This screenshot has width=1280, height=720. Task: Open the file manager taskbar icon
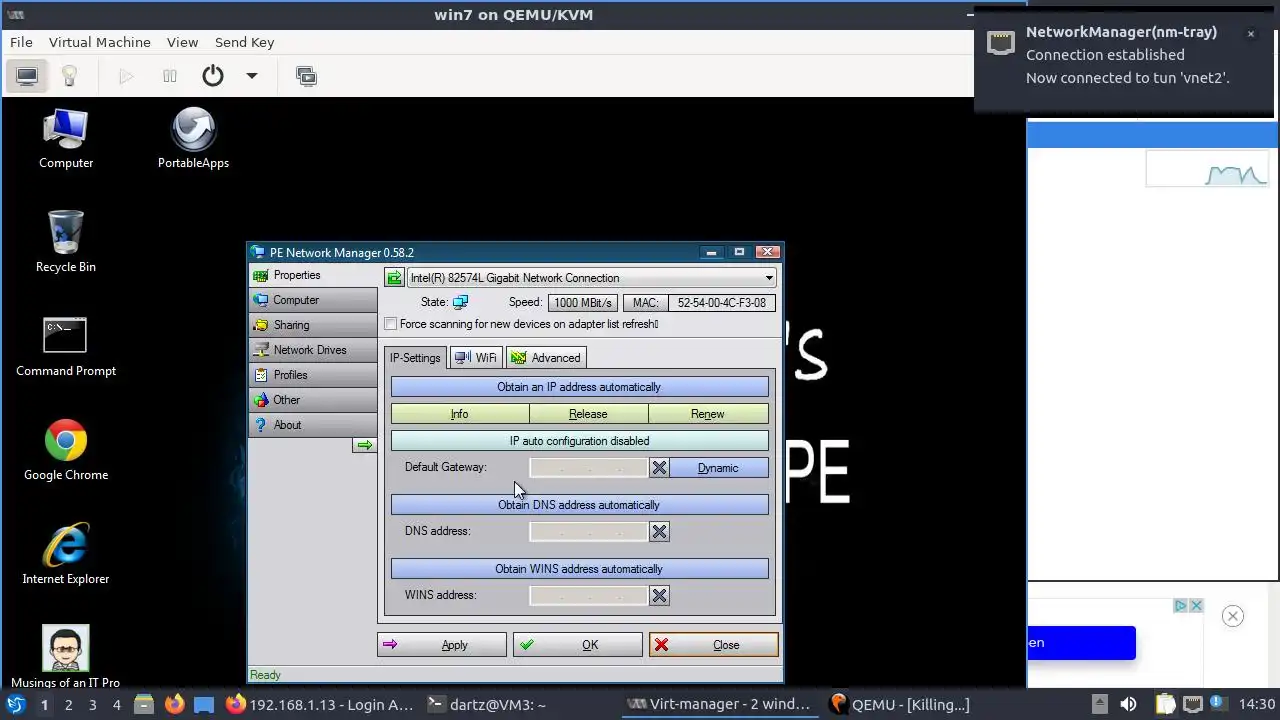[144, 705]
